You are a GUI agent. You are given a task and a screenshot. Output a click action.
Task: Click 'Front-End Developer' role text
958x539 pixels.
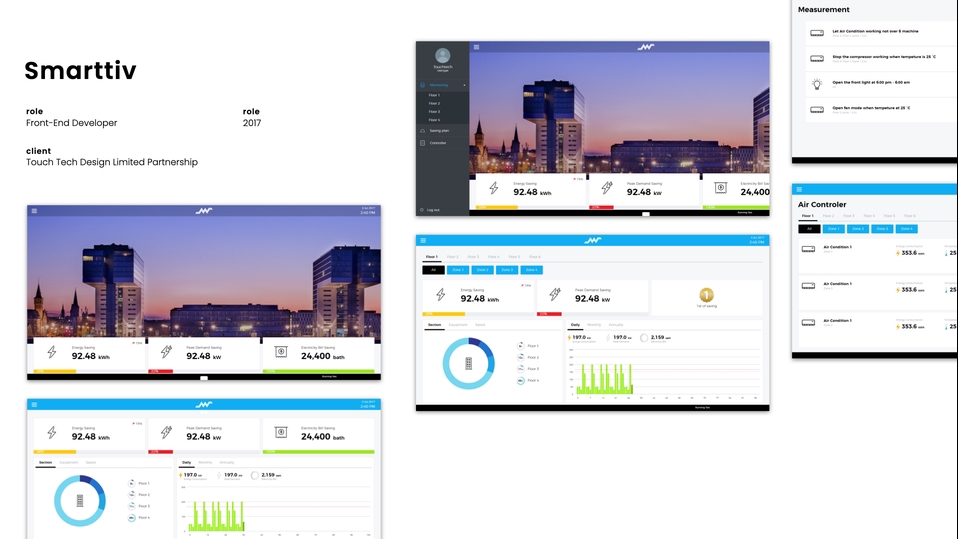(x=71, y=123)
